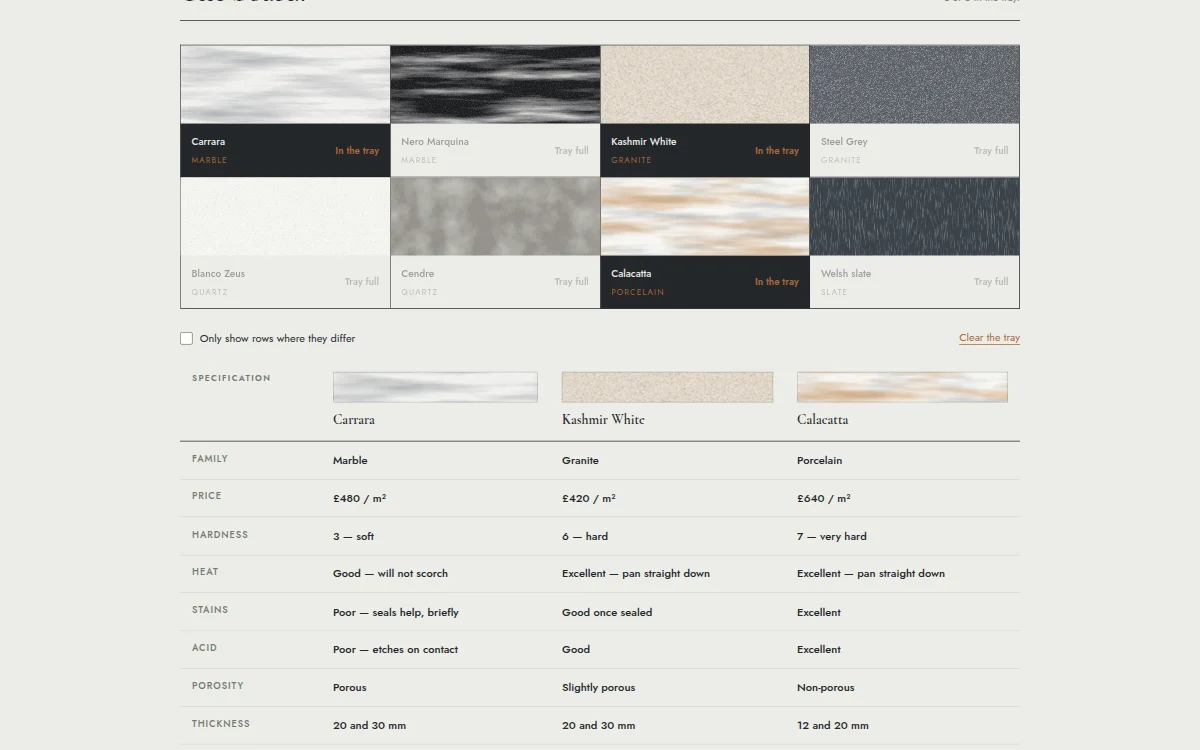This screenshot has height=750, width=1200.
Task: Click the Carrara swatch in the comparison header
Action: 435,387
